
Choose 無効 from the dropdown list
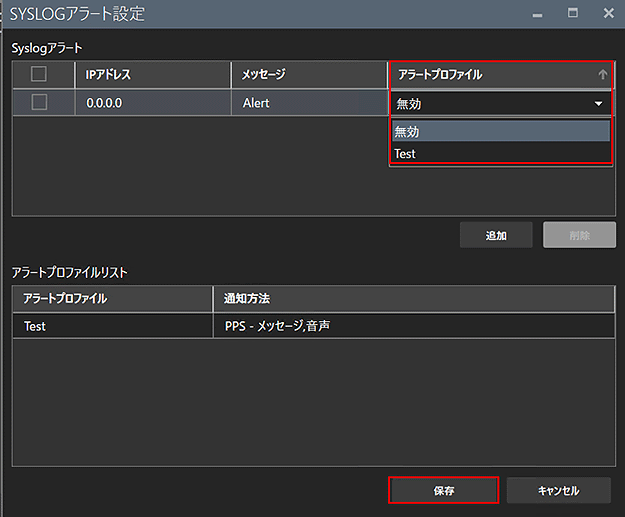click(x=500, y=131)
